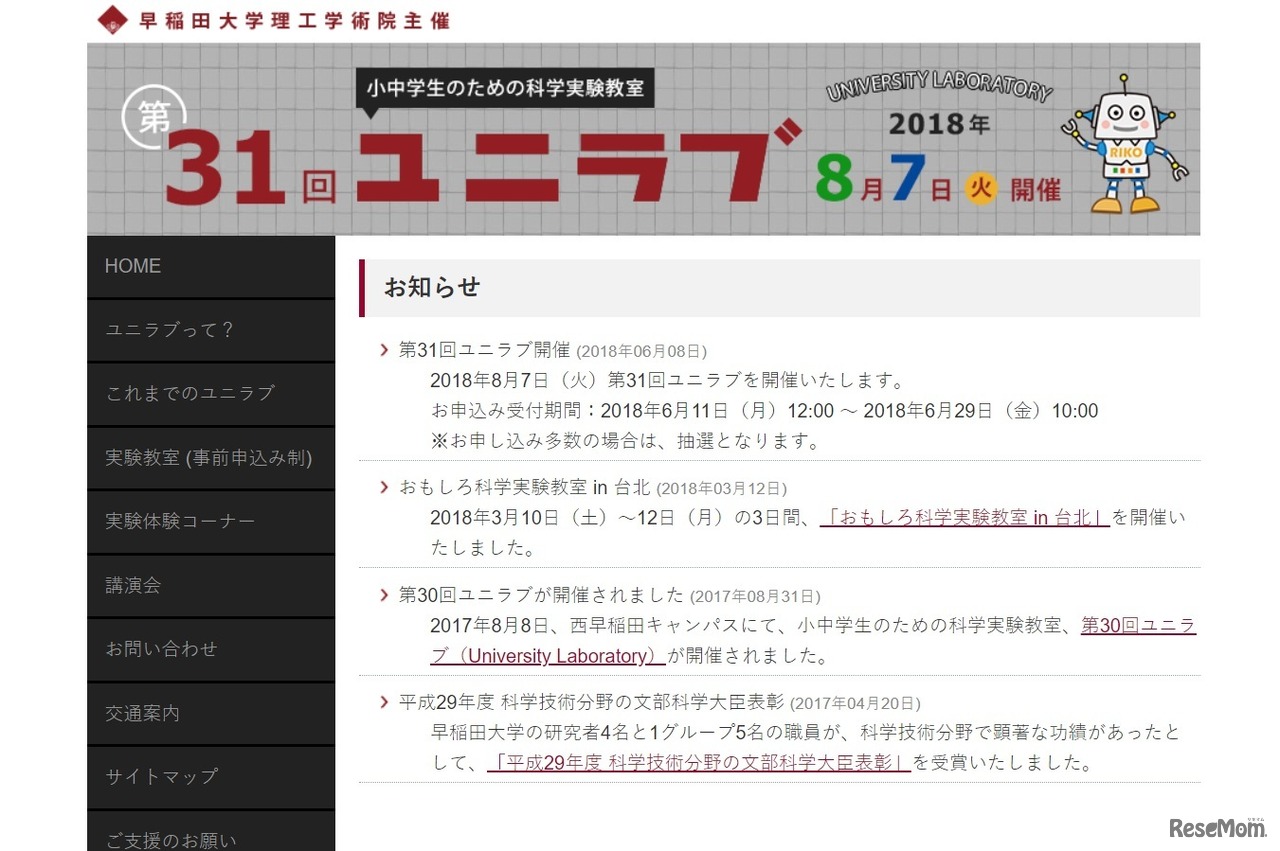Screen dimensions: 1280x851
Task: Select 交通案内 menu item
Action: (x=211, y=714)
